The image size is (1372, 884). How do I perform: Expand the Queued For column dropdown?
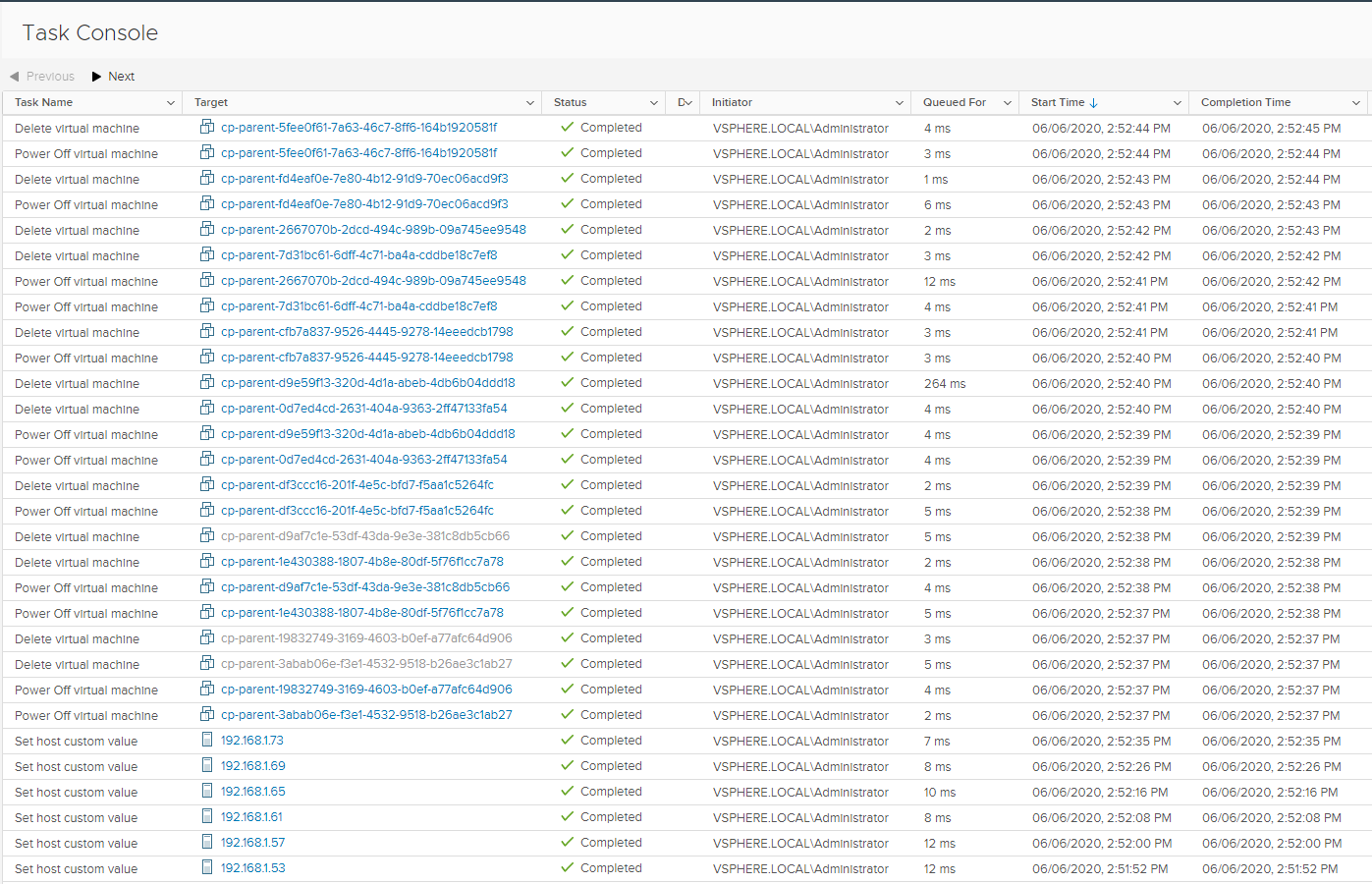(x=1007, y=103)
